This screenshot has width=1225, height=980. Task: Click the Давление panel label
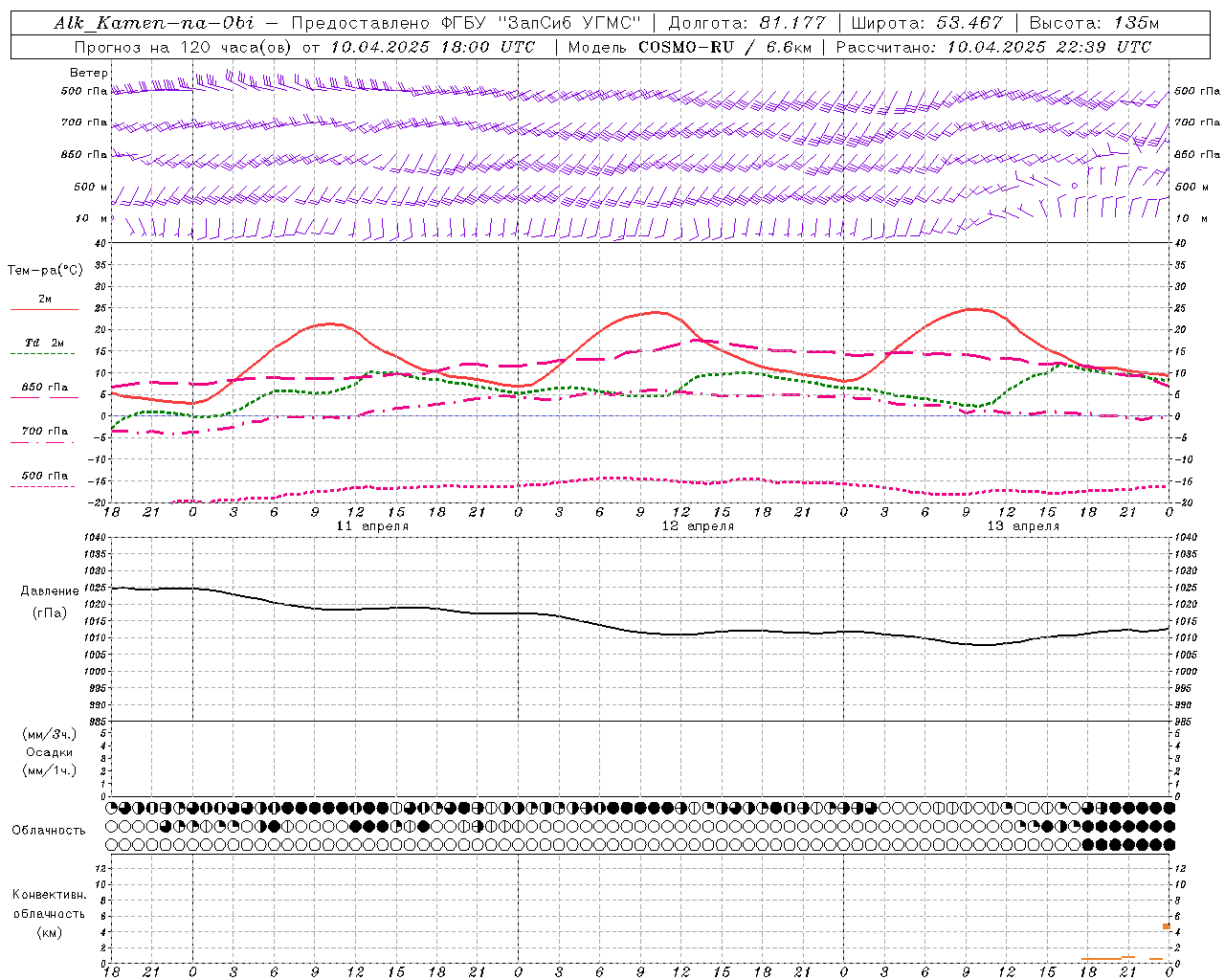50,591
